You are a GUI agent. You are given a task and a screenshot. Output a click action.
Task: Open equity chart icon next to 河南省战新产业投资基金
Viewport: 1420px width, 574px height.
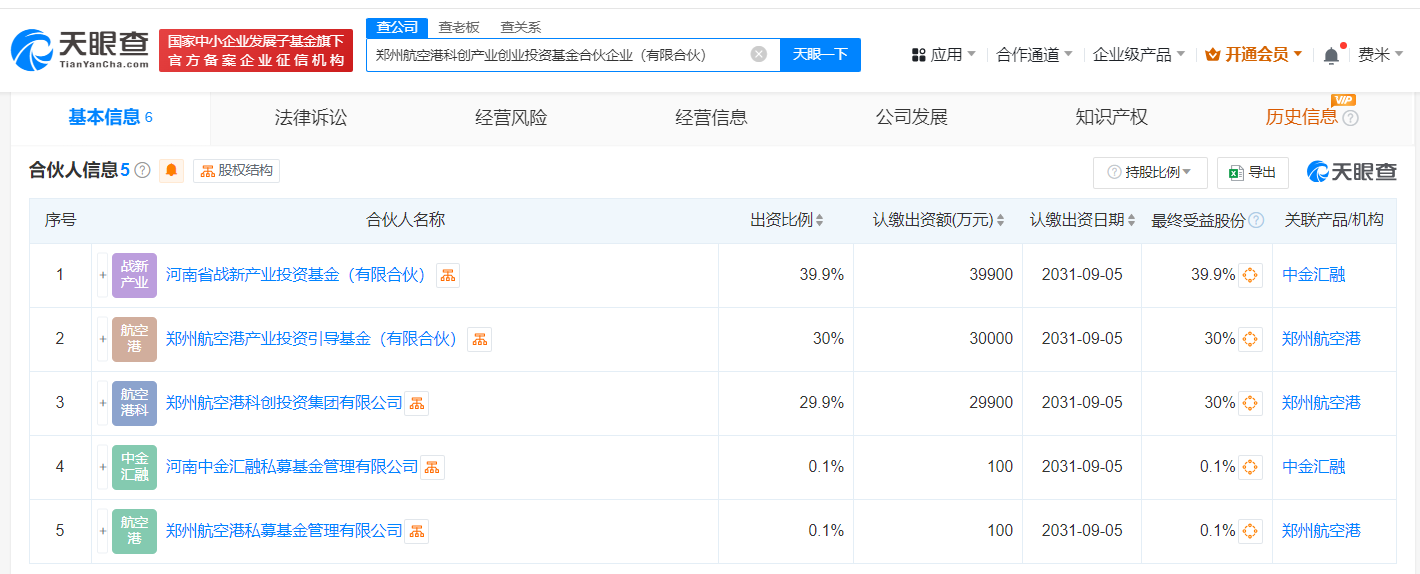448,275
